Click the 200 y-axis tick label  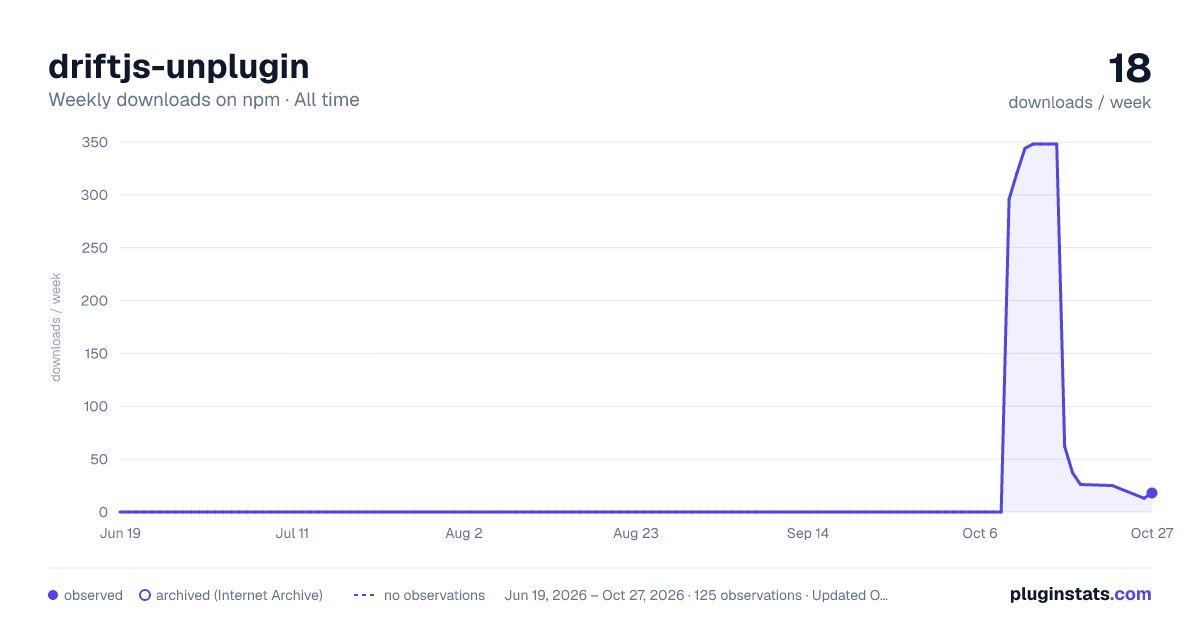[x=95, y=301]
